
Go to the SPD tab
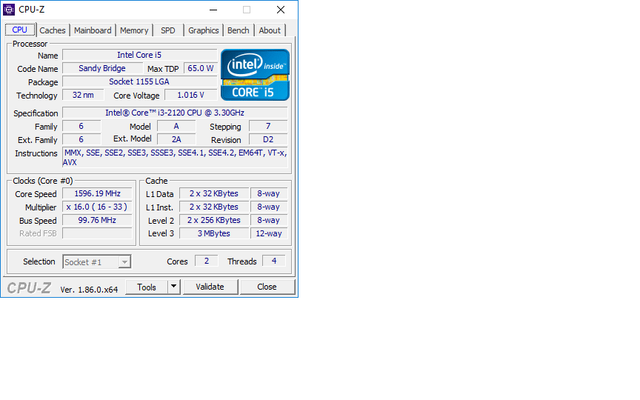[168, 31]
